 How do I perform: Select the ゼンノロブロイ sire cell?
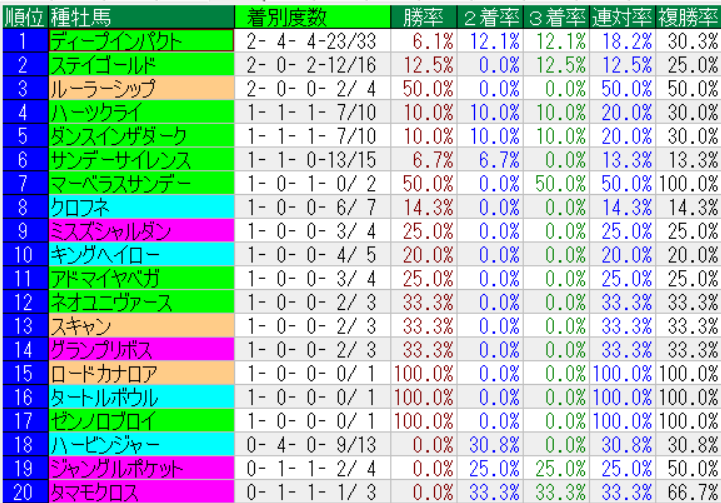[141, 421]
